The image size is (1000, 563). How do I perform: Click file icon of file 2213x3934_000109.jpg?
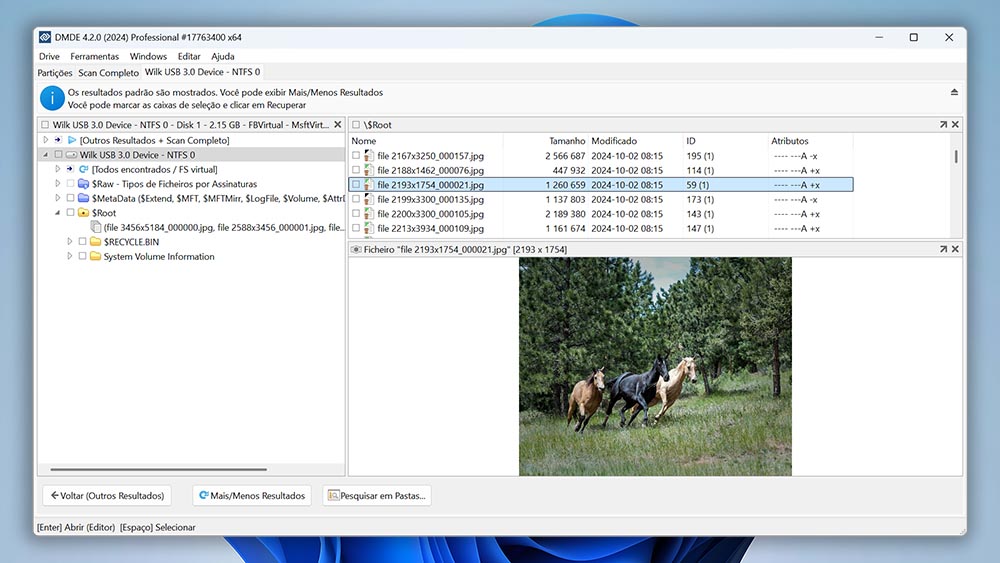(x=369, y=228)
